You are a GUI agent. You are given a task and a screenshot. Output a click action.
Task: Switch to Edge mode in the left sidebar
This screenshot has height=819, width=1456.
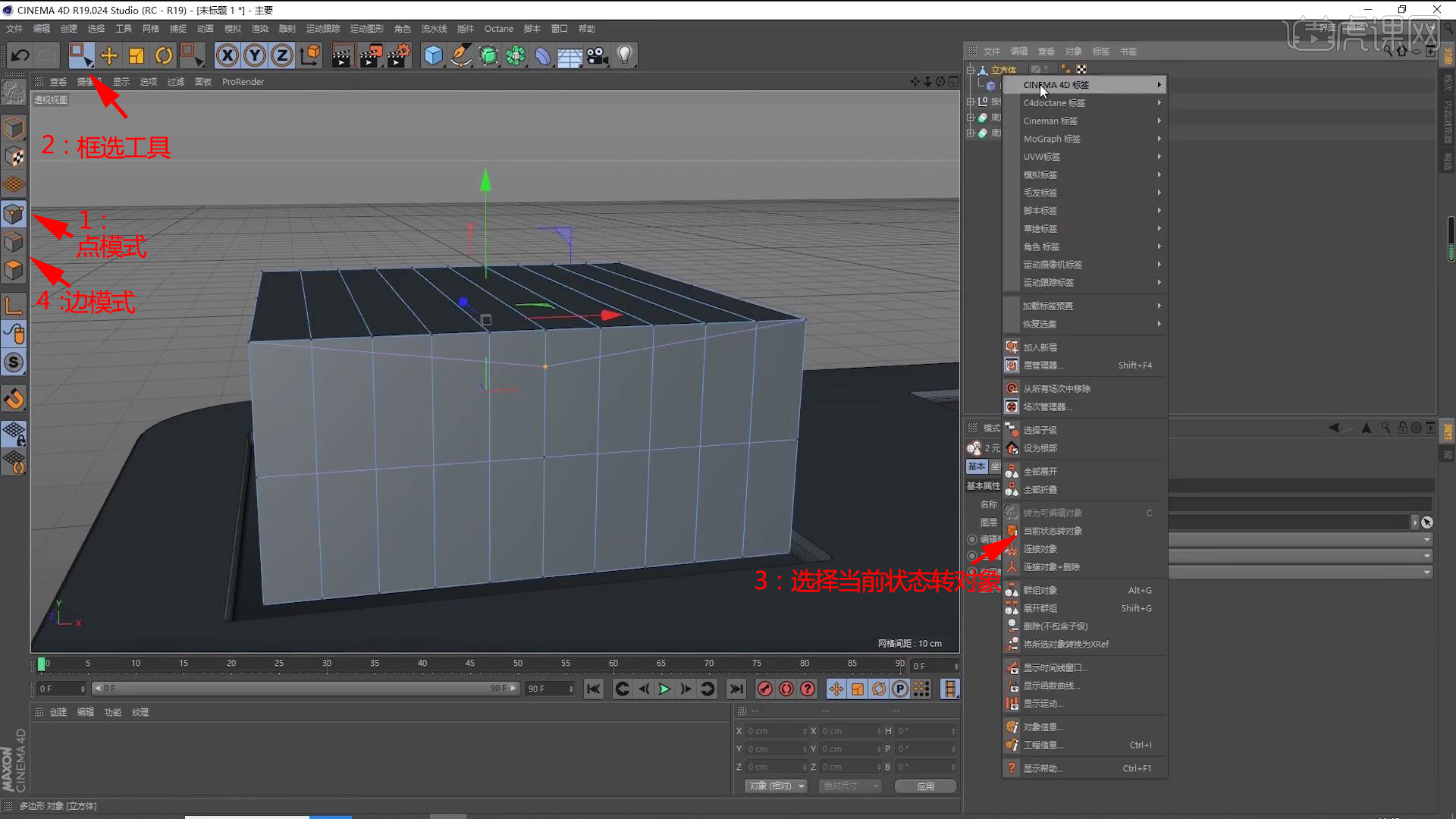tap(14, 243)
